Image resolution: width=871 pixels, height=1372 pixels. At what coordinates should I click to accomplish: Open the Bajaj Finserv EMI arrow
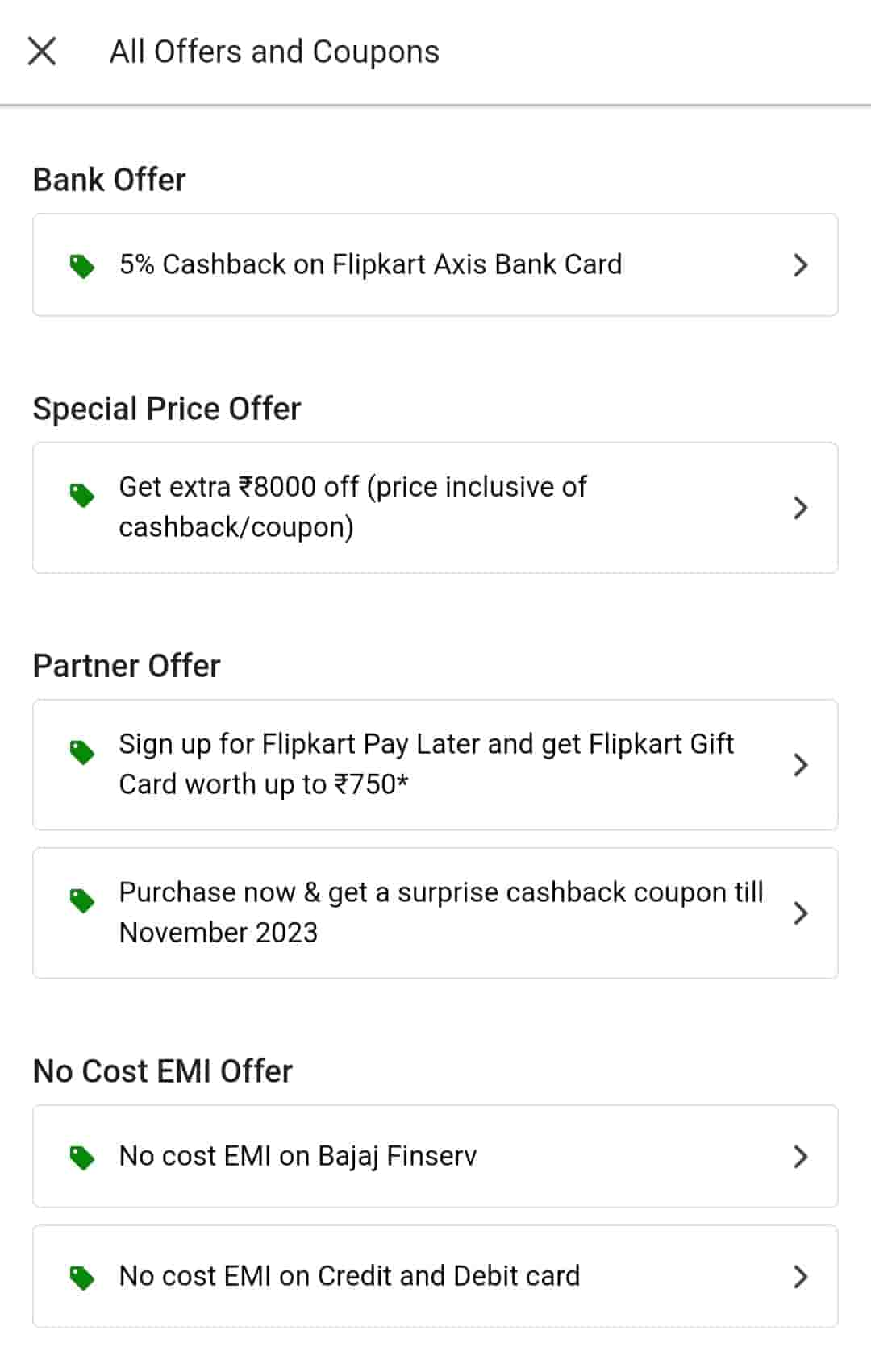pyautogui.click(x=800, y=1157)
